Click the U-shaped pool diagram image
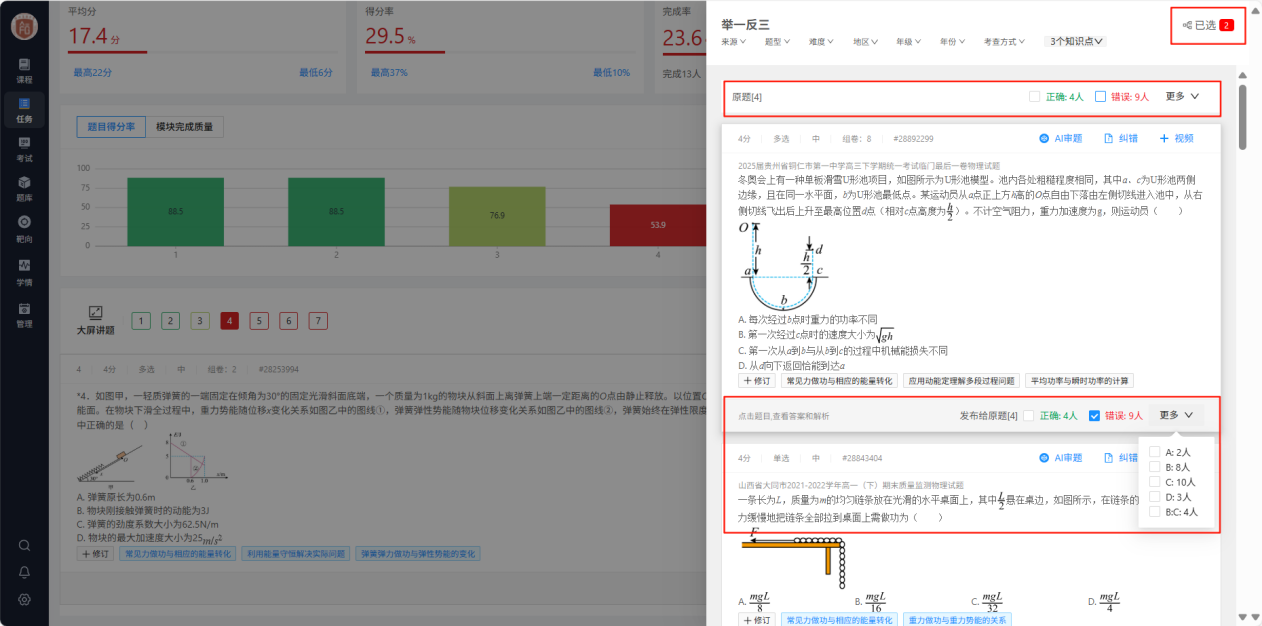This screenshot has height=626, width=1262. [783, 265]
